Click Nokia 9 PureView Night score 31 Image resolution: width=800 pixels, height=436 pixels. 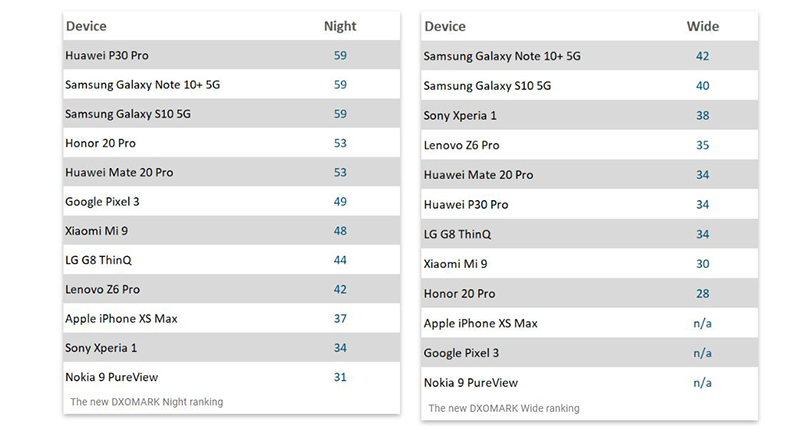tap(340, 377)
